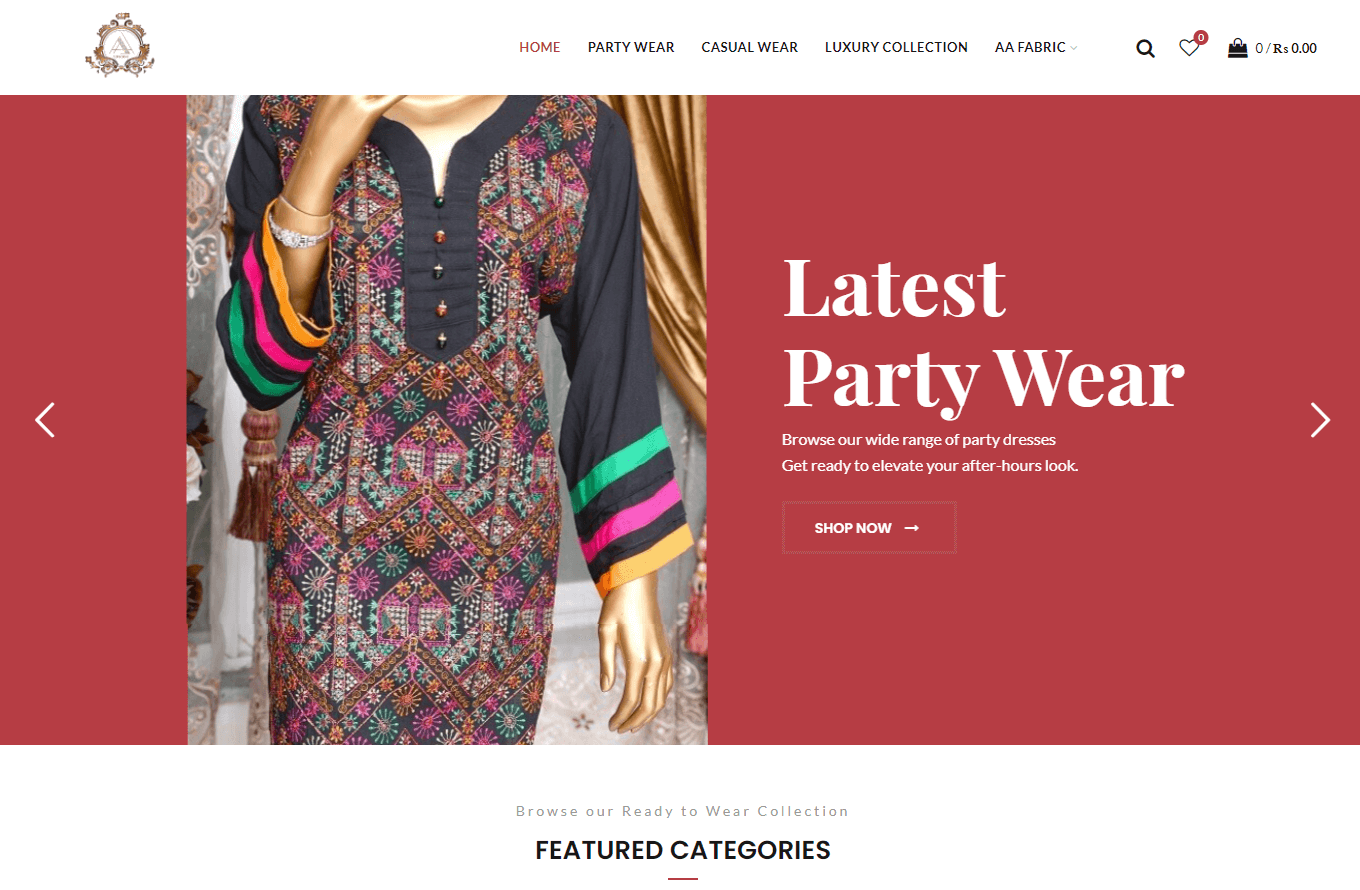Screen dimensions: 1360x890
Task: Click the embroidered dress banner image
Action: pyautogui.click(x=447, y=420)
